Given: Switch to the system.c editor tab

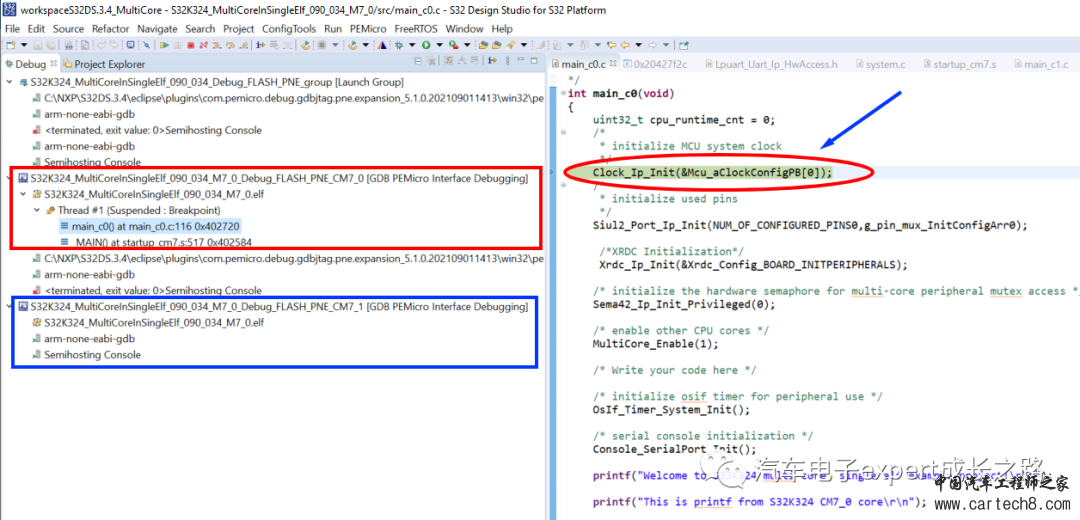Looking at the screenshot, I should click(x=880, y=64).
